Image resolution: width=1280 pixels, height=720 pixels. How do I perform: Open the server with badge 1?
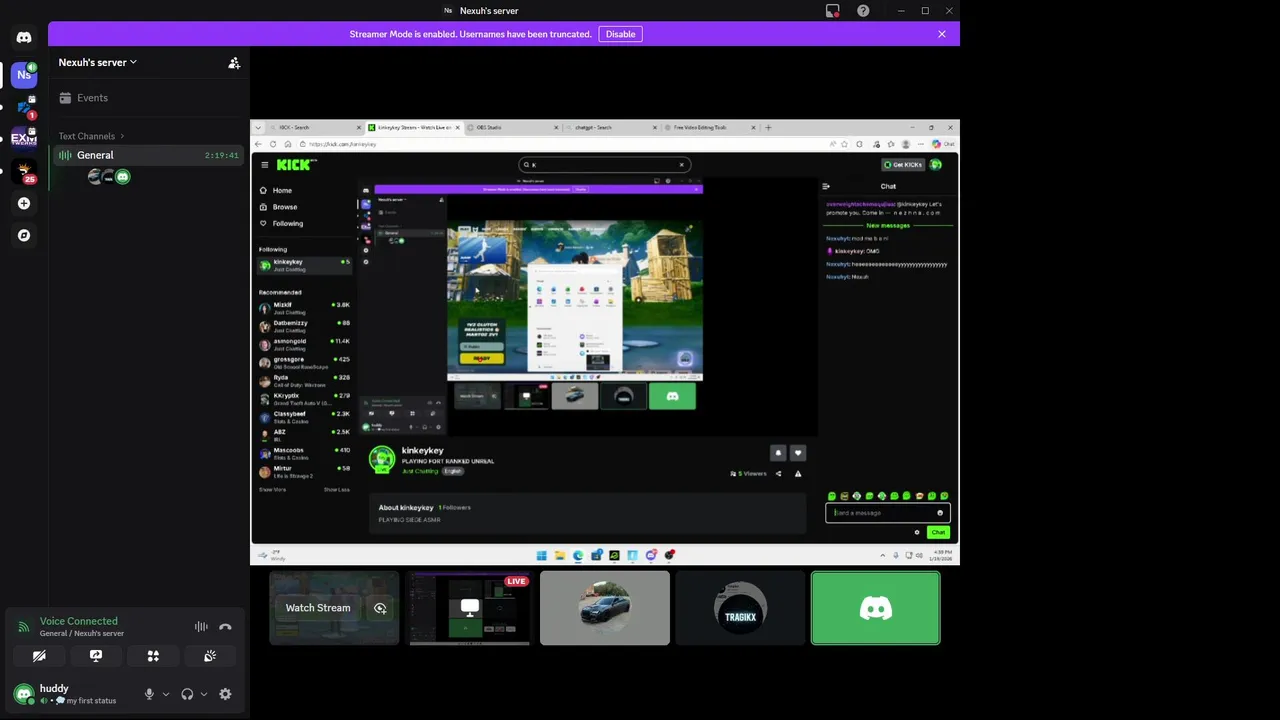coord(24,107)
